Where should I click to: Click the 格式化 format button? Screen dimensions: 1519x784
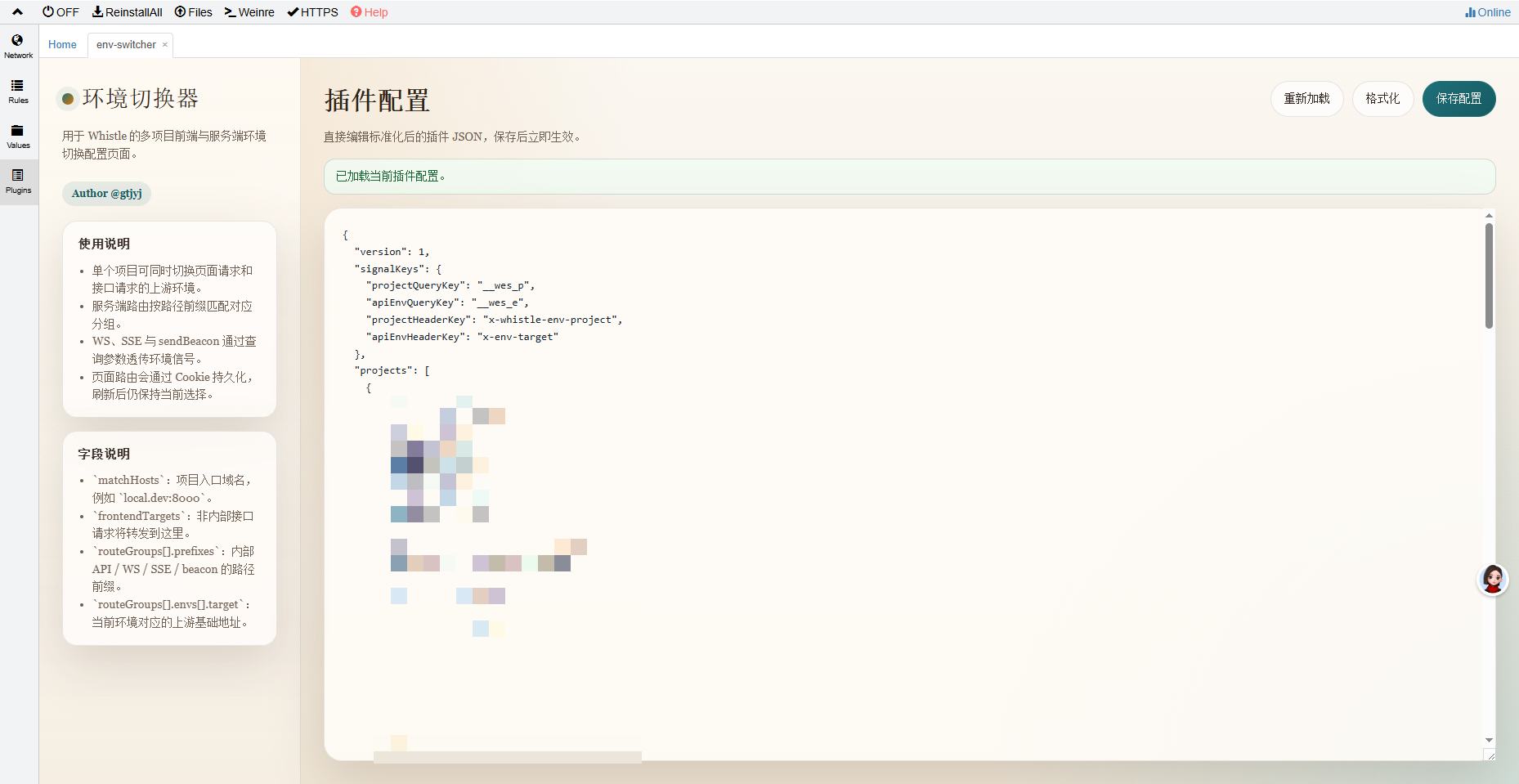coord(1382,99)
